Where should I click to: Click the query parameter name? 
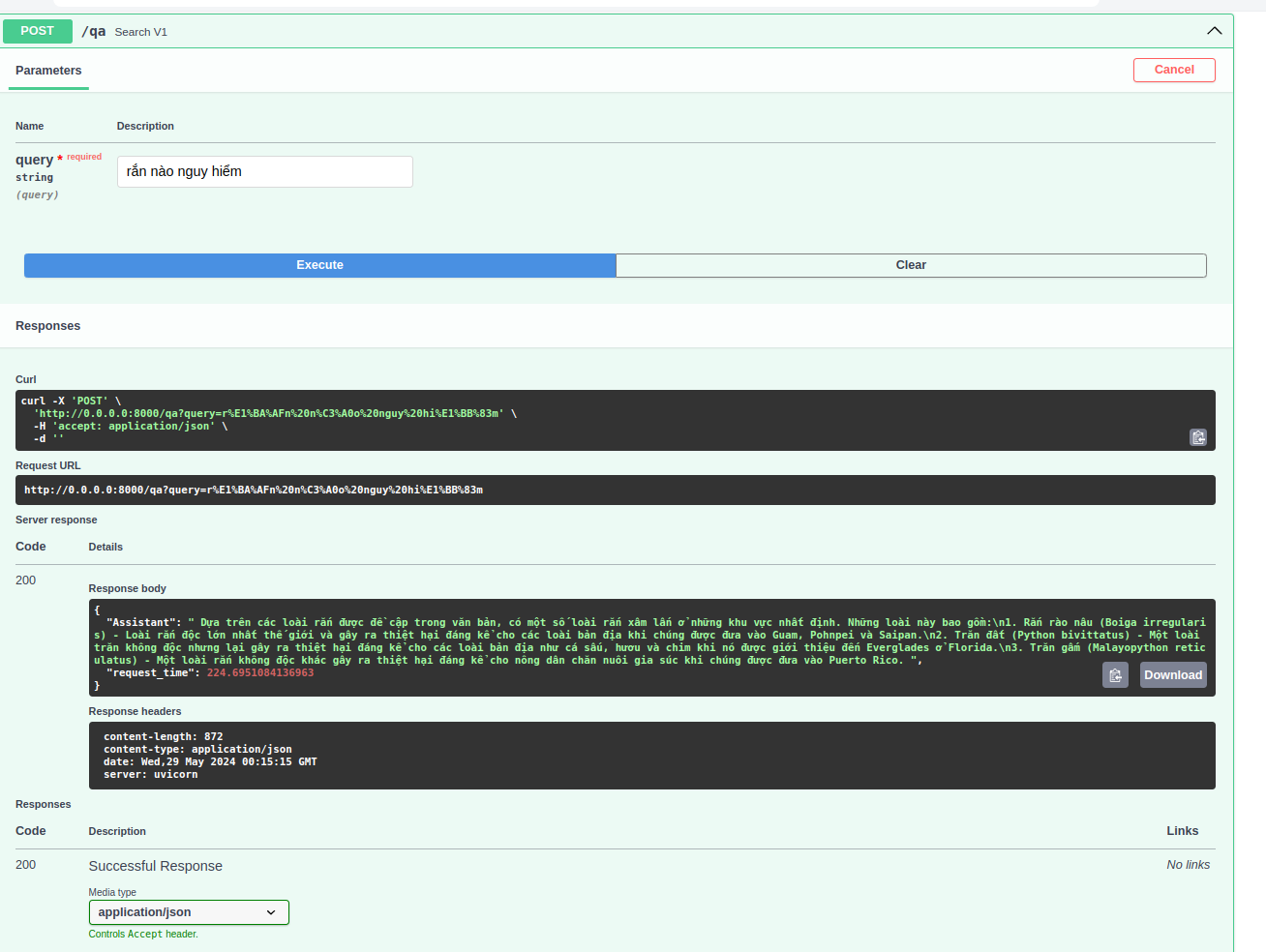click(x=34, y=160)
